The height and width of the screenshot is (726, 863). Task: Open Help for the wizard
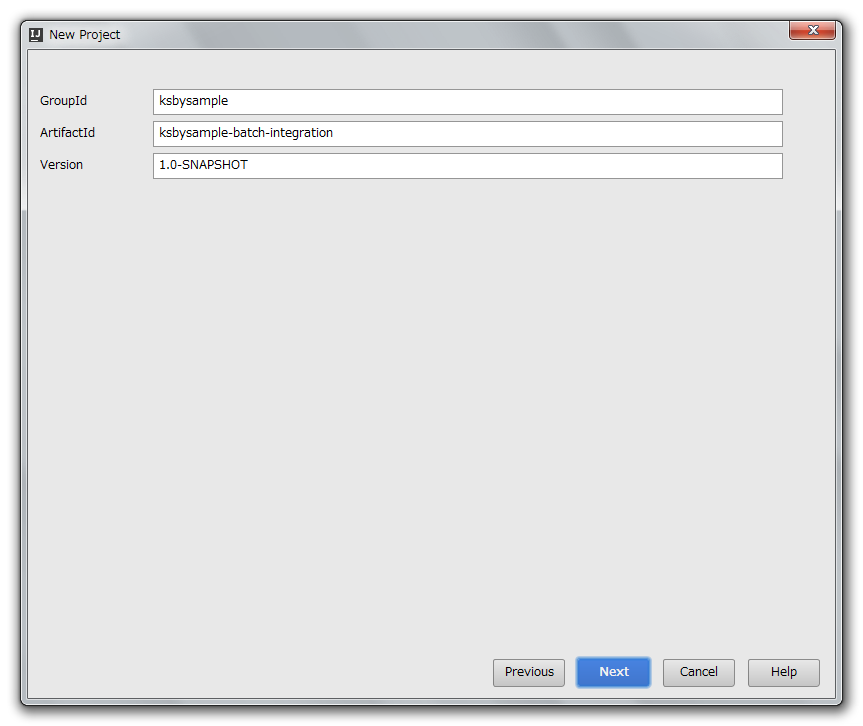[784, 673]
